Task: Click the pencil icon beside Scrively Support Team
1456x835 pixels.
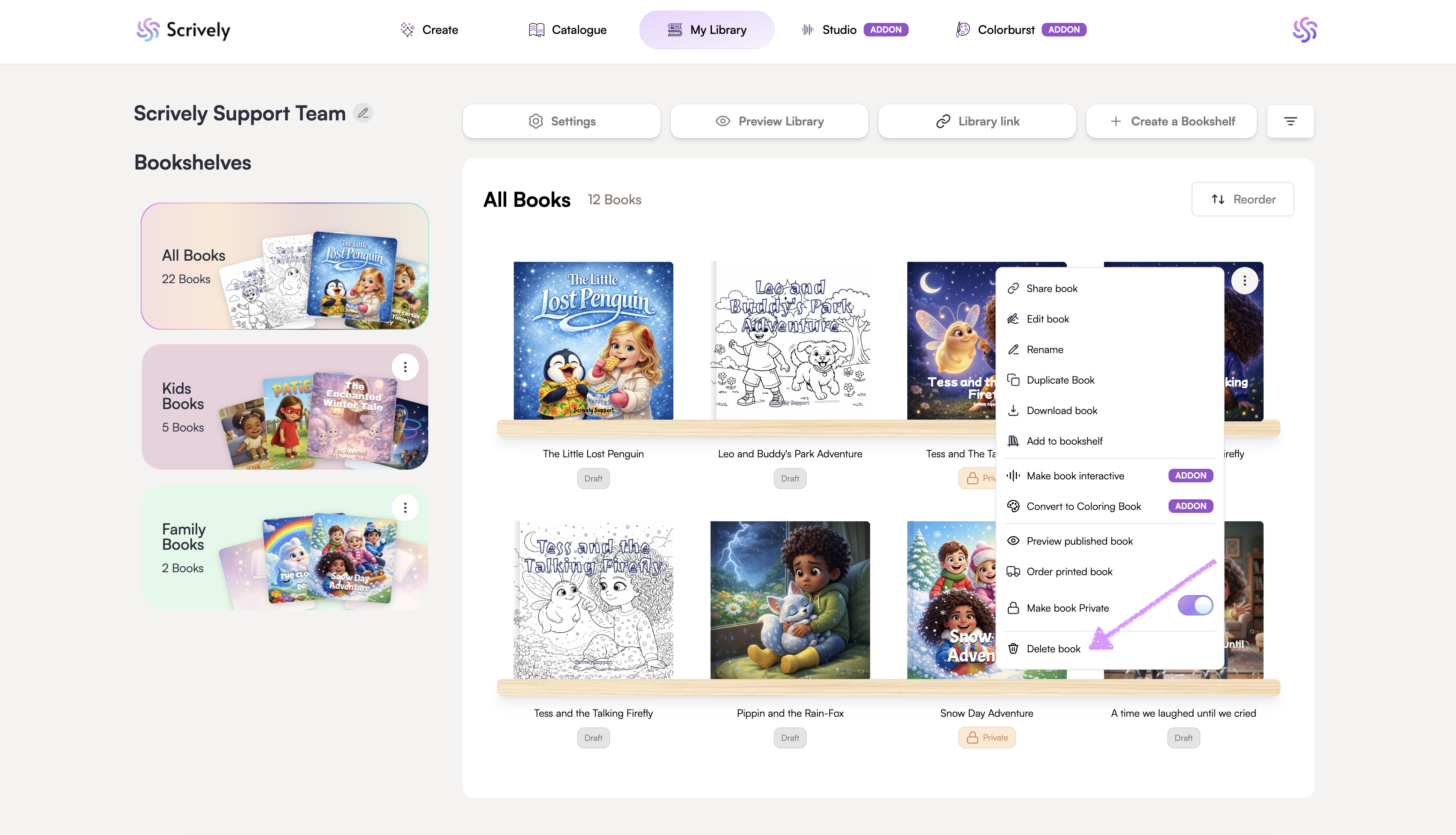Action: (x=363, y=113)
